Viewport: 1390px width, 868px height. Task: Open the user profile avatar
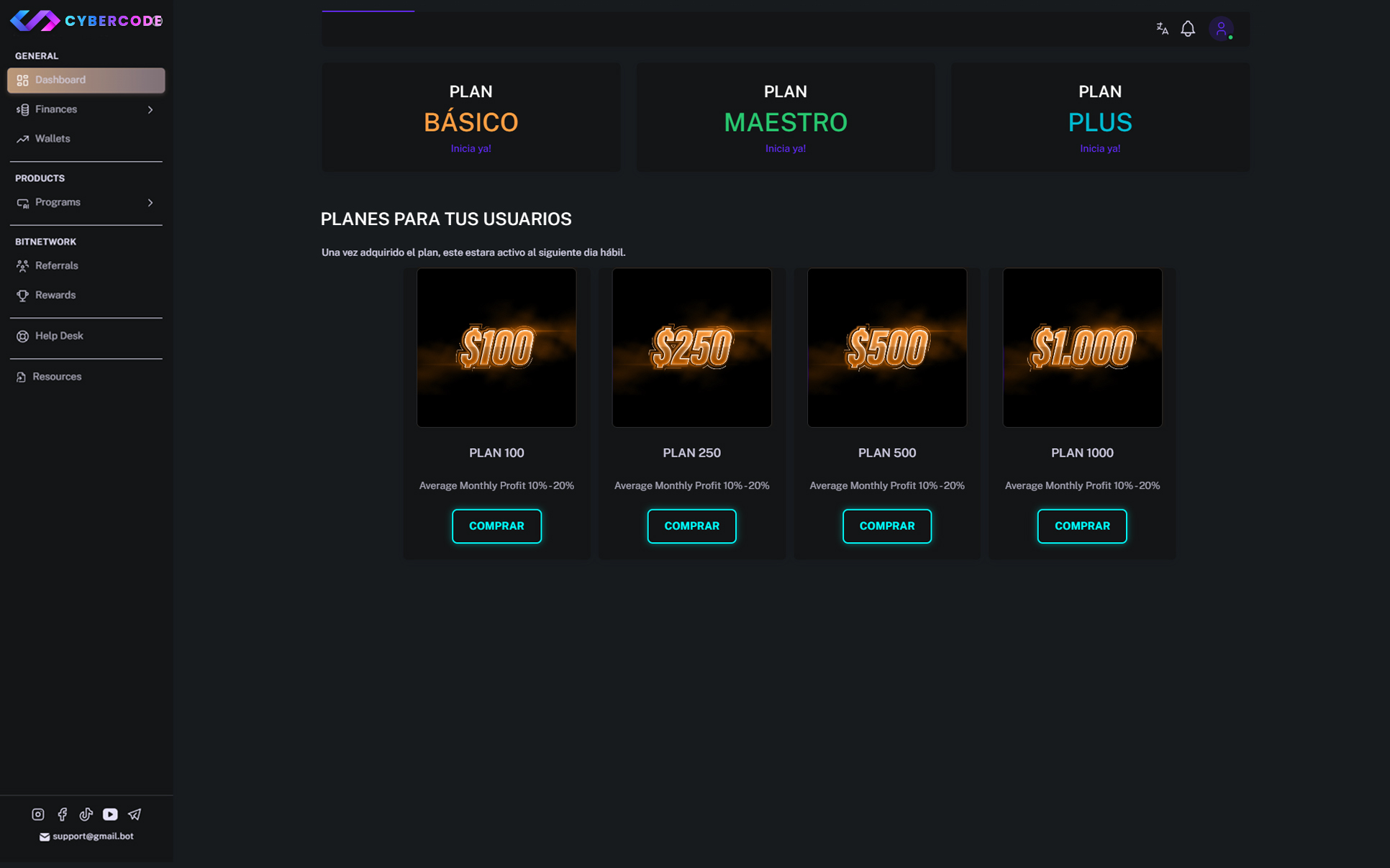click(x=1221, y=29)
